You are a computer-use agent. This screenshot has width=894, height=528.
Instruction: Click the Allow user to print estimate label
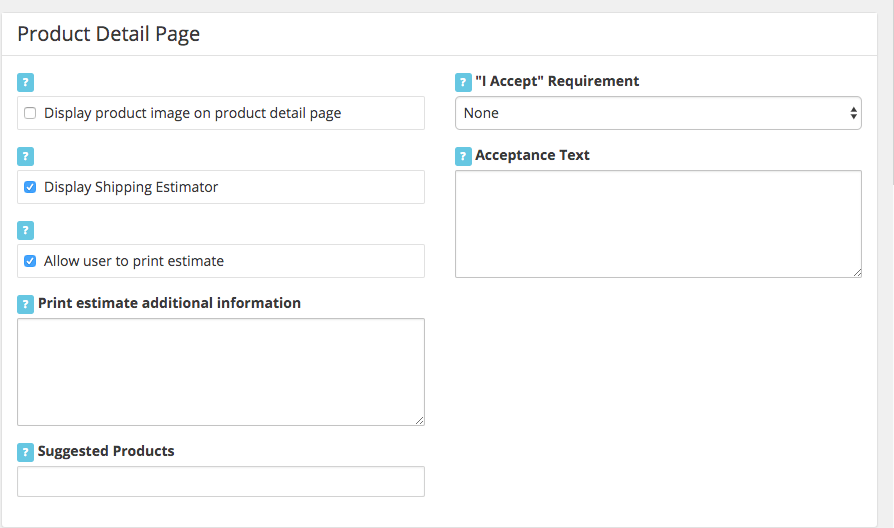(x=133, y=261)
